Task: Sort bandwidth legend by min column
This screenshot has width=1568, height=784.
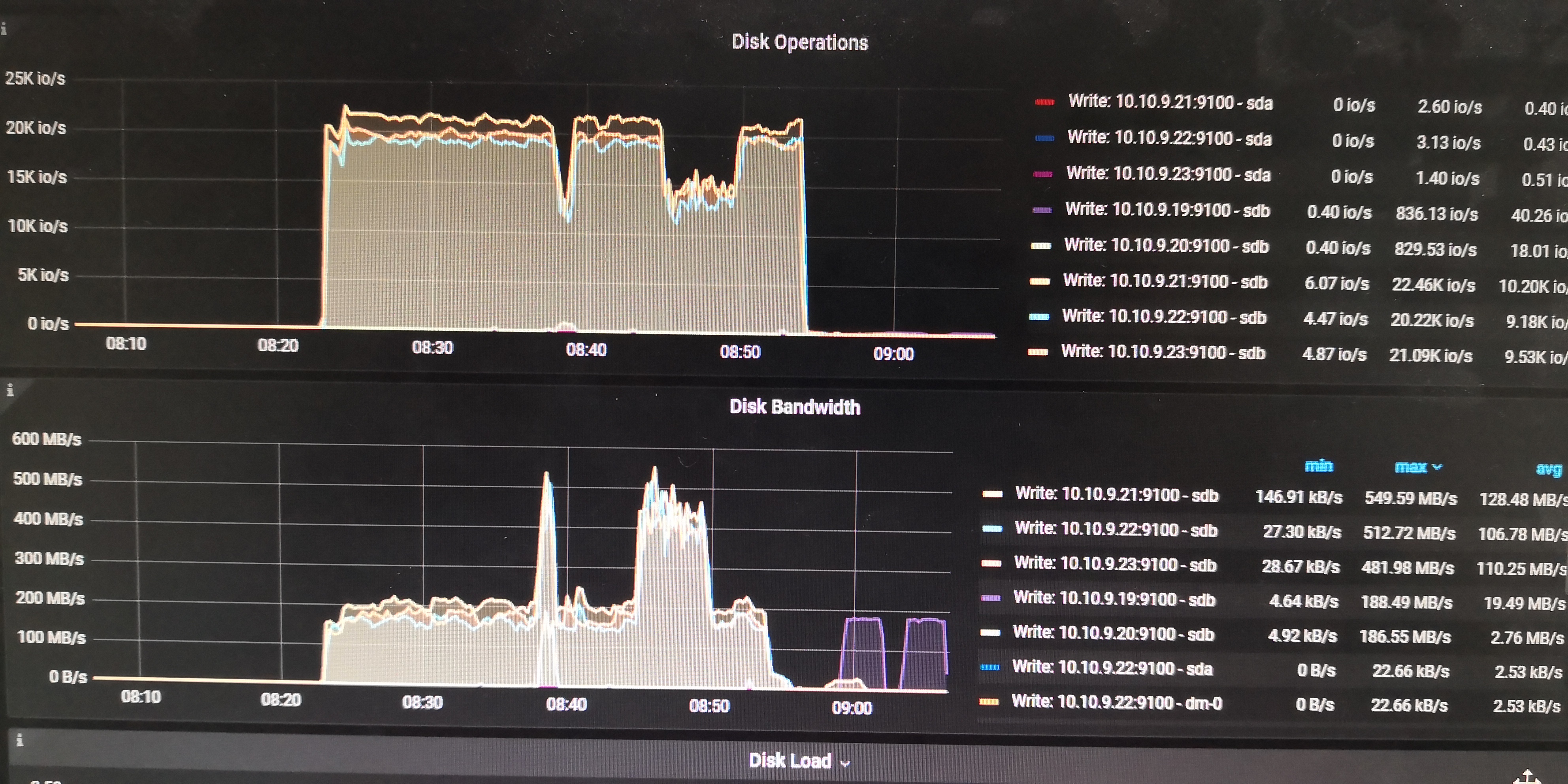Action: click(1318, 465)
